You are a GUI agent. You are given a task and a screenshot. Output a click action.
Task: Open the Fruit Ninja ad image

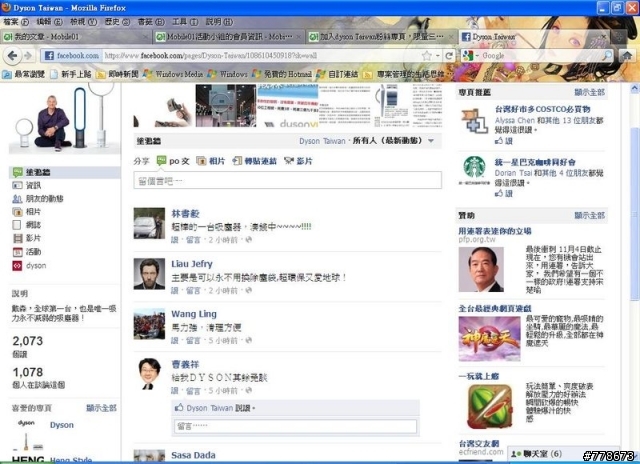point(489,406)
